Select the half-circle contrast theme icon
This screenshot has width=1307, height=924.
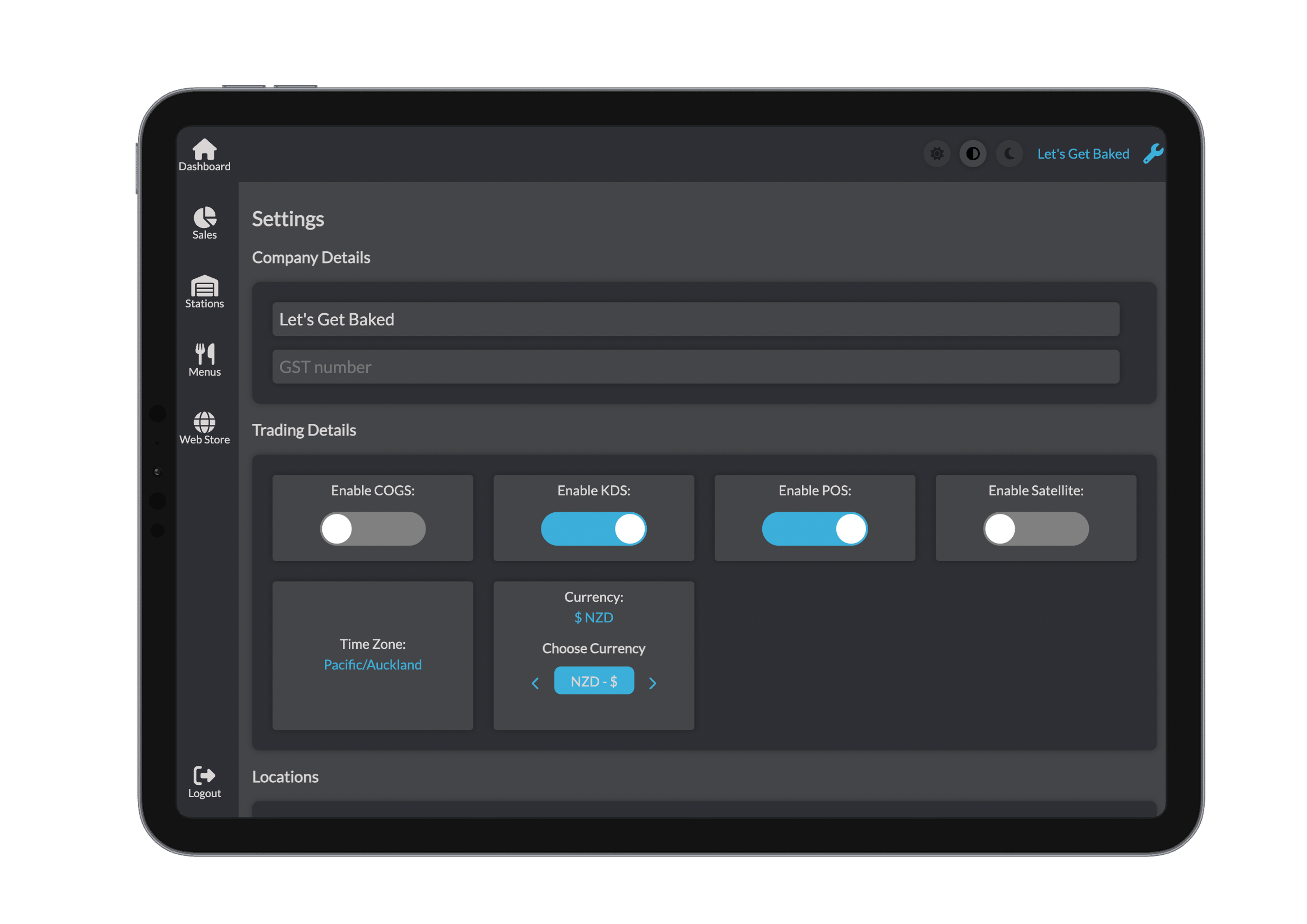click(973, 154)
